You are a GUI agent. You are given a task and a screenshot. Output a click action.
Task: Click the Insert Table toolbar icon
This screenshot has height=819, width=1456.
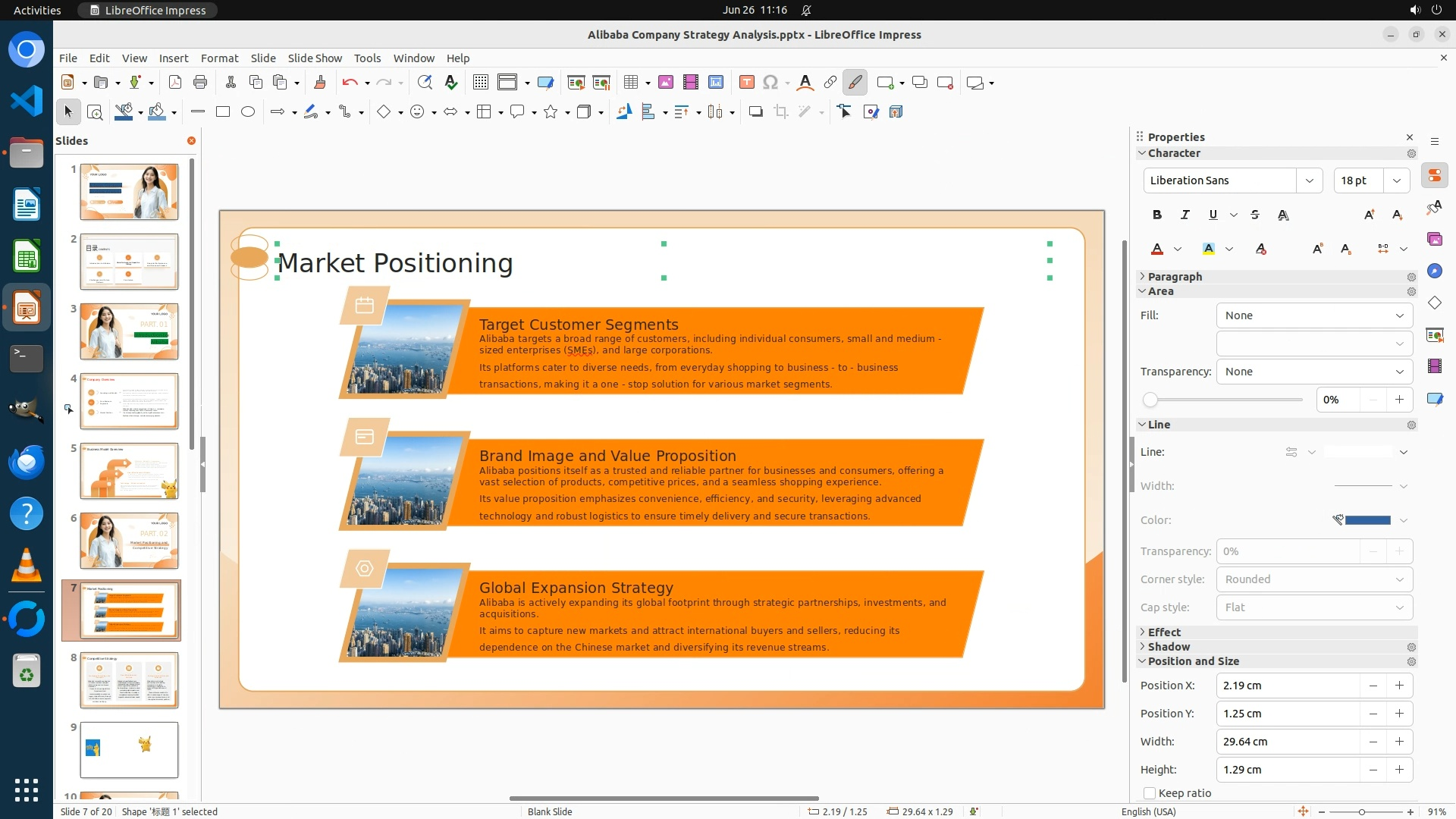pos(630,83)
